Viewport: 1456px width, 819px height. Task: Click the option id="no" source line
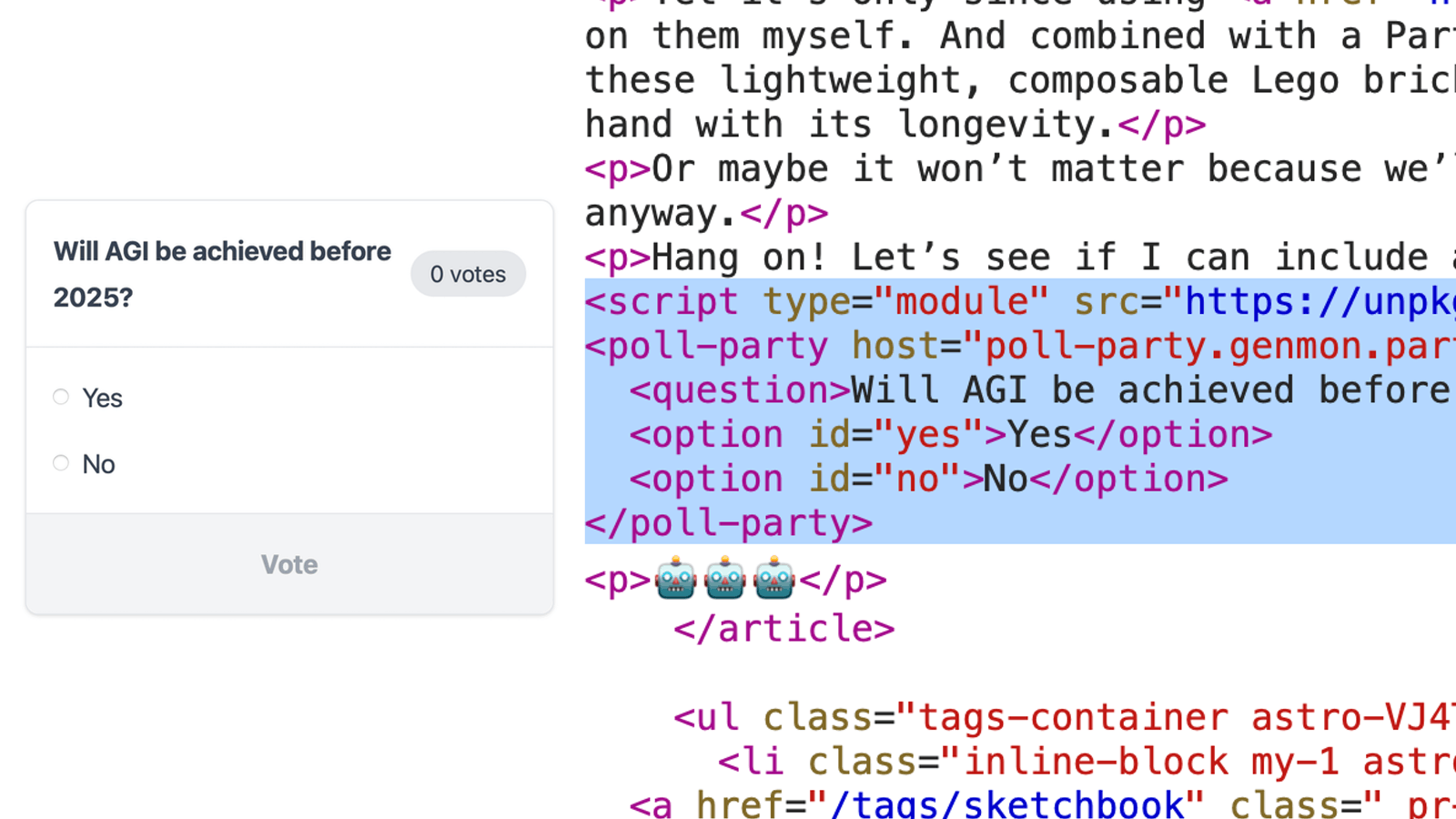point(928,480)
